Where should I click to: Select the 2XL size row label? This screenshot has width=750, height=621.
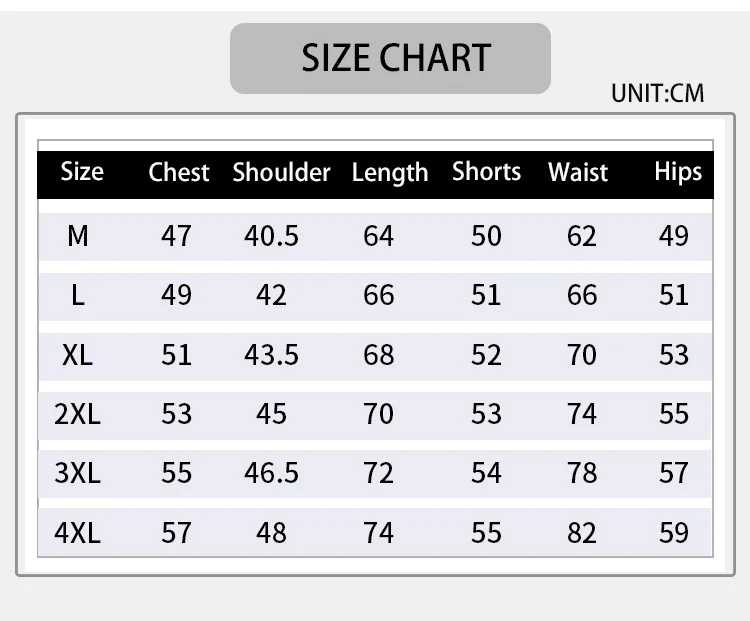pyautogui.click(x=78, y=414)
